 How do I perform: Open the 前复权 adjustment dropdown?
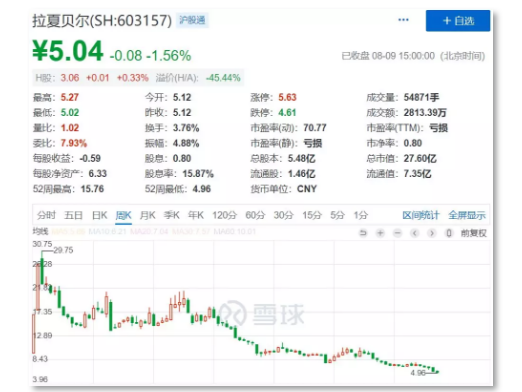click(x=474, y=233)
